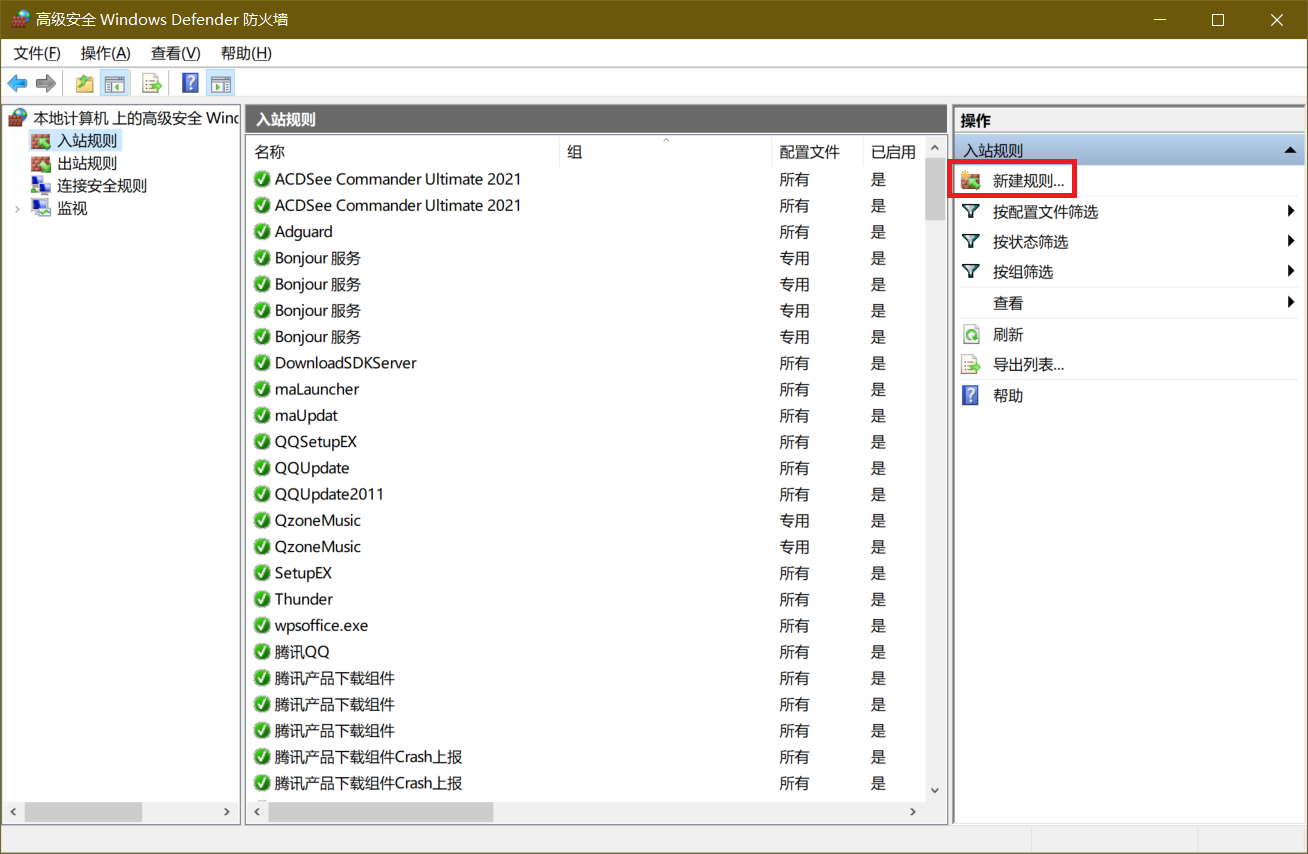Toggle the Show/Hide Action Pane icon
The height and width of the screenshot is (854, 1308).
tap(221, 83)
